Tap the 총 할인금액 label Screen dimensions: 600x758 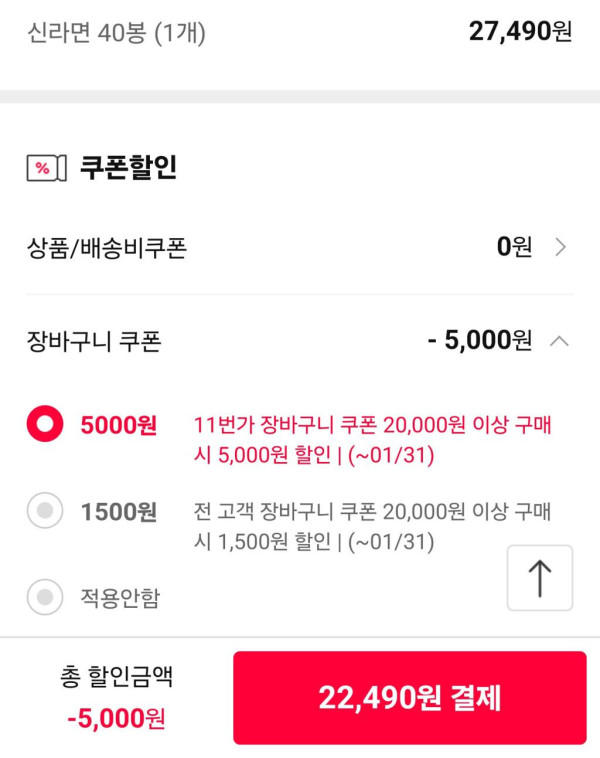116,677
